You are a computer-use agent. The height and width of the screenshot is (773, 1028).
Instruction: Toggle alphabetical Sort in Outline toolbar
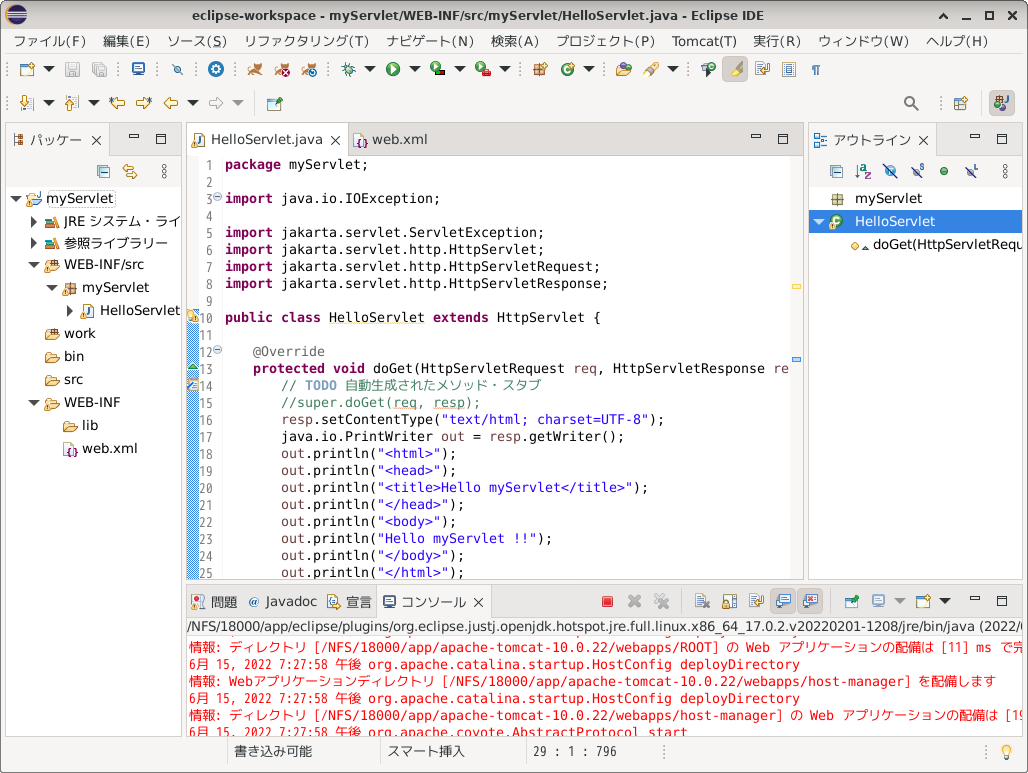pos(863,172)
